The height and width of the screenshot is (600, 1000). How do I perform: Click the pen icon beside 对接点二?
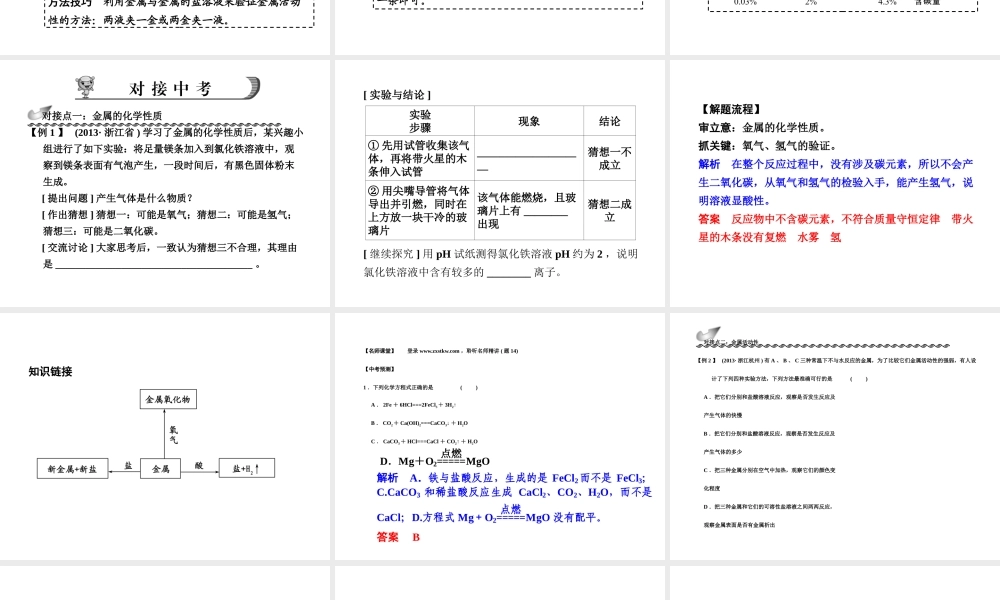(x=707, y=335)
